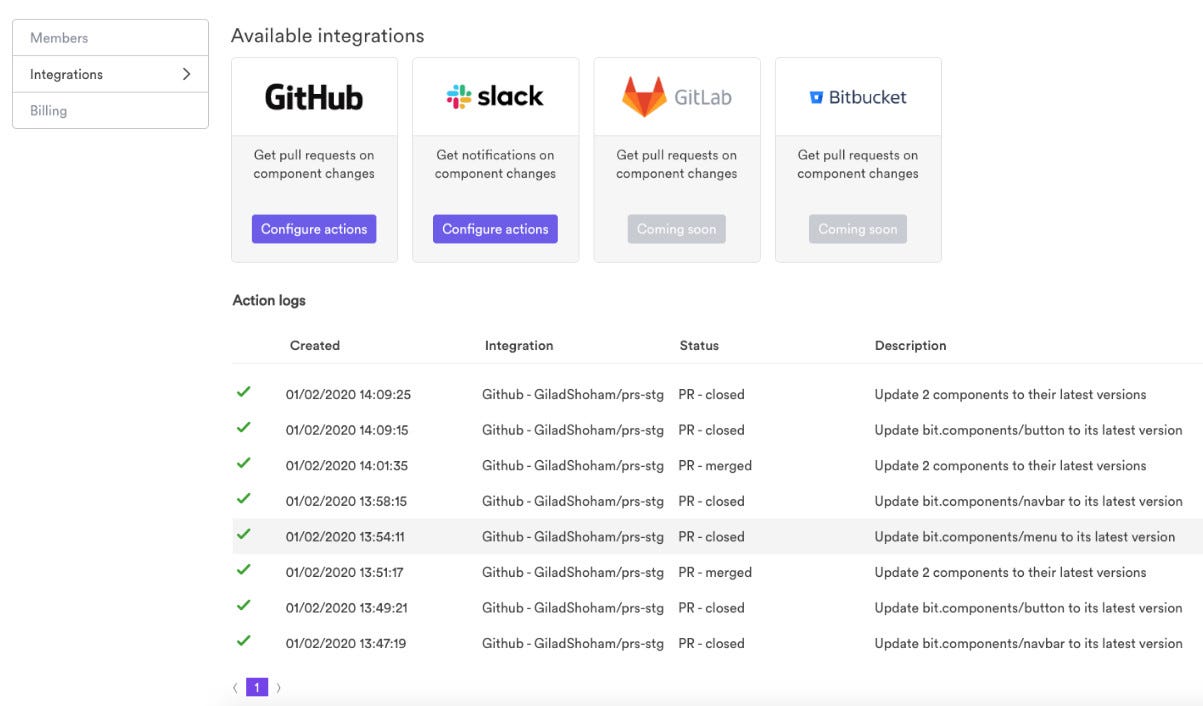Click checkmark beside the 13:51:17 log row
Screen dimensions: 1203x706
pos(243,569)
